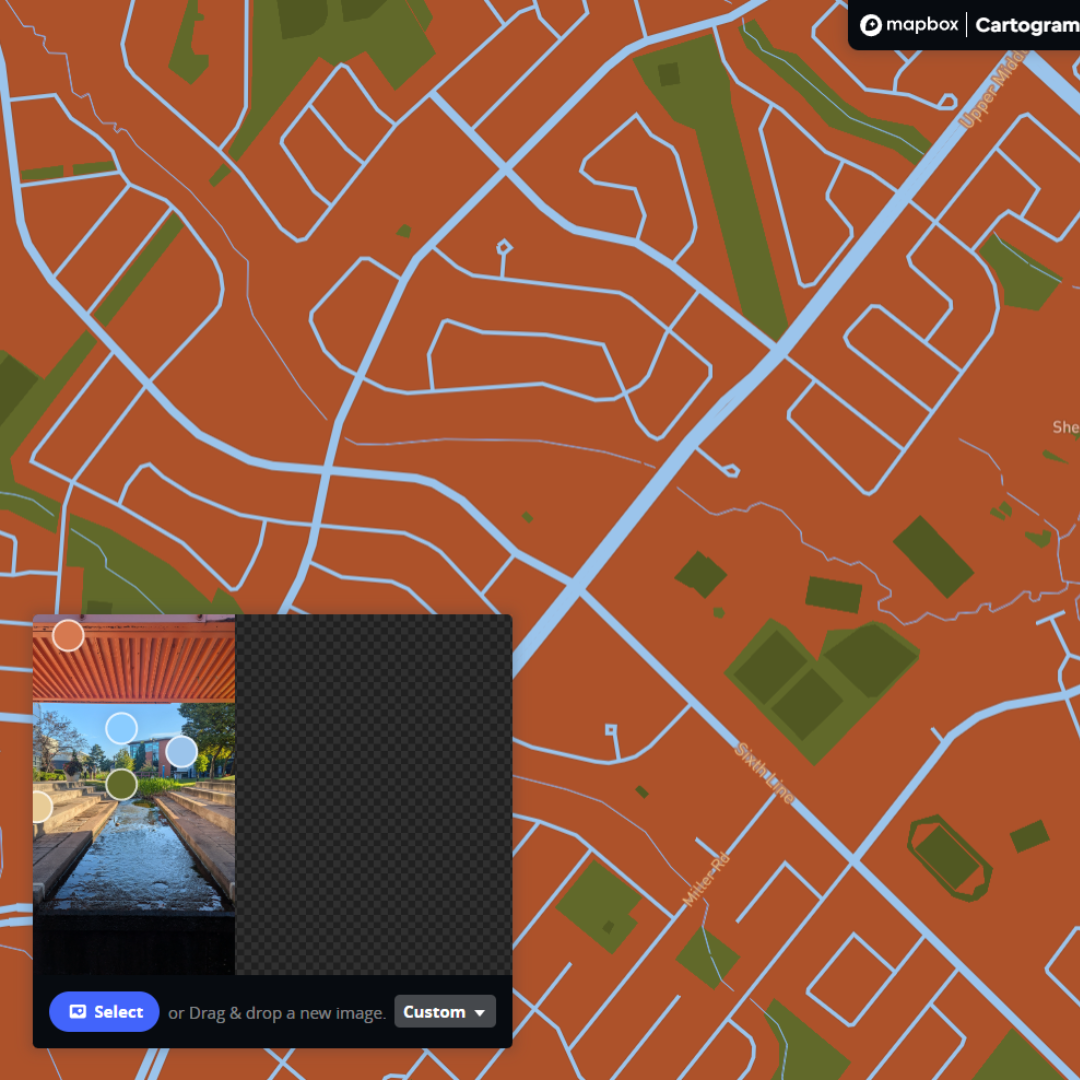Select the light sky-blue color picker circle
The width and height of the screenshot is (1080, 1080).
pyautogui.click(x=121, y=728)
